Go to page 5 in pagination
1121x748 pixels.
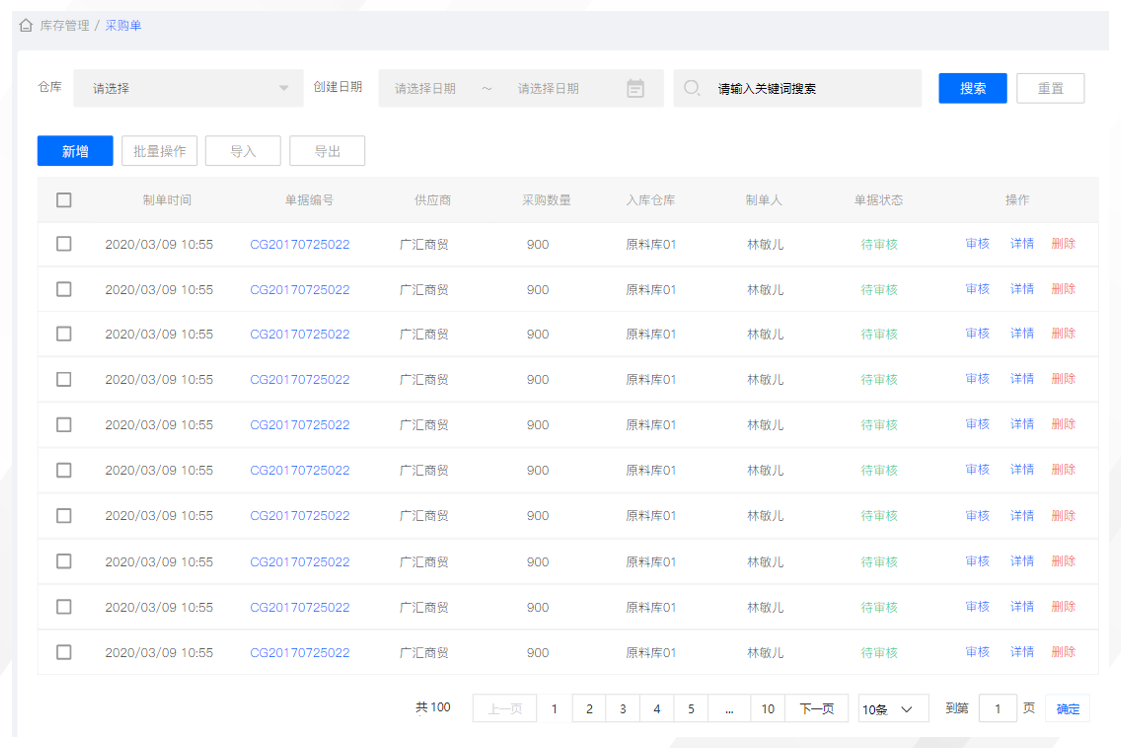tap(691, 709)
